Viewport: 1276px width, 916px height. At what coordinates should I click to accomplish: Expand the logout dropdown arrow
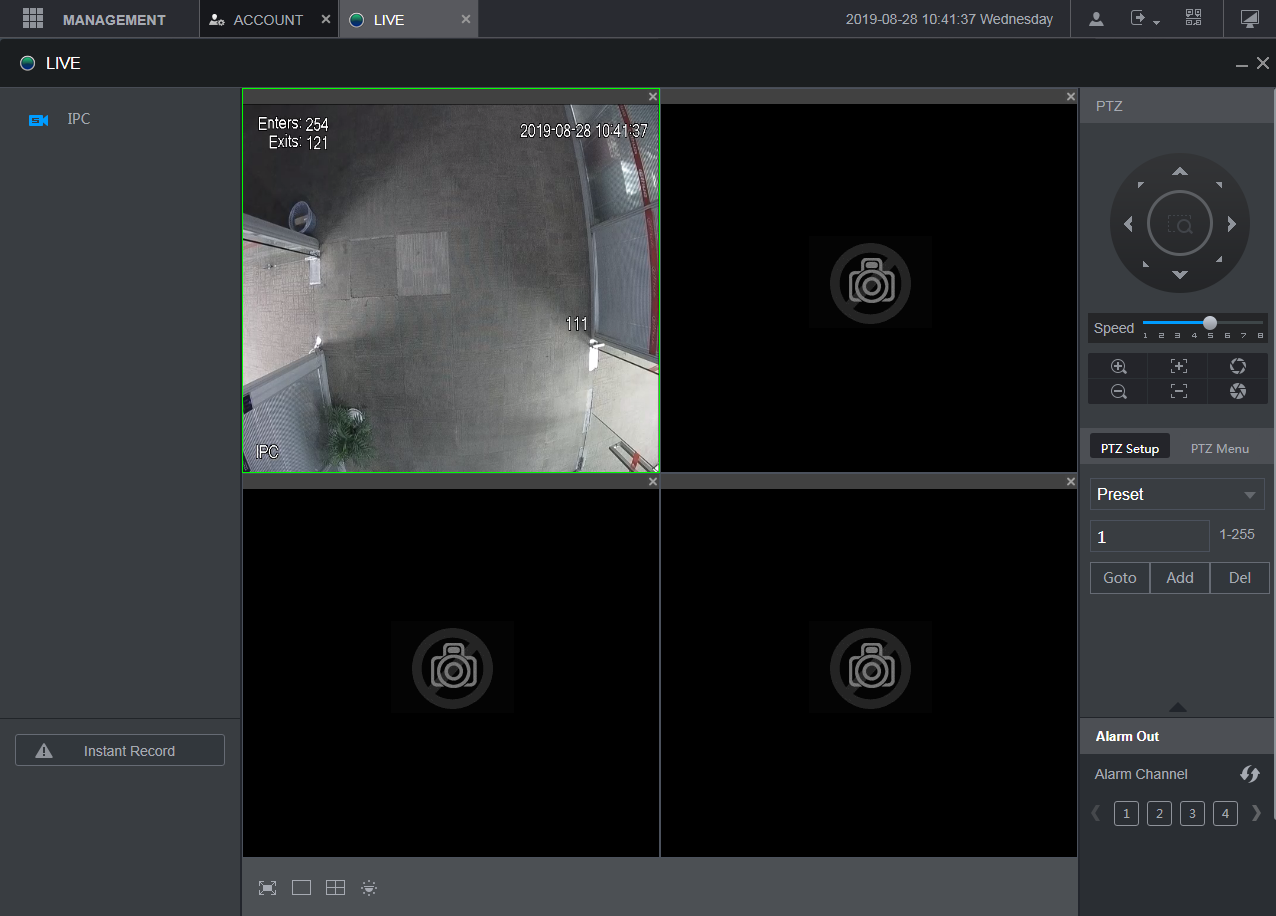click(1156, 23)
